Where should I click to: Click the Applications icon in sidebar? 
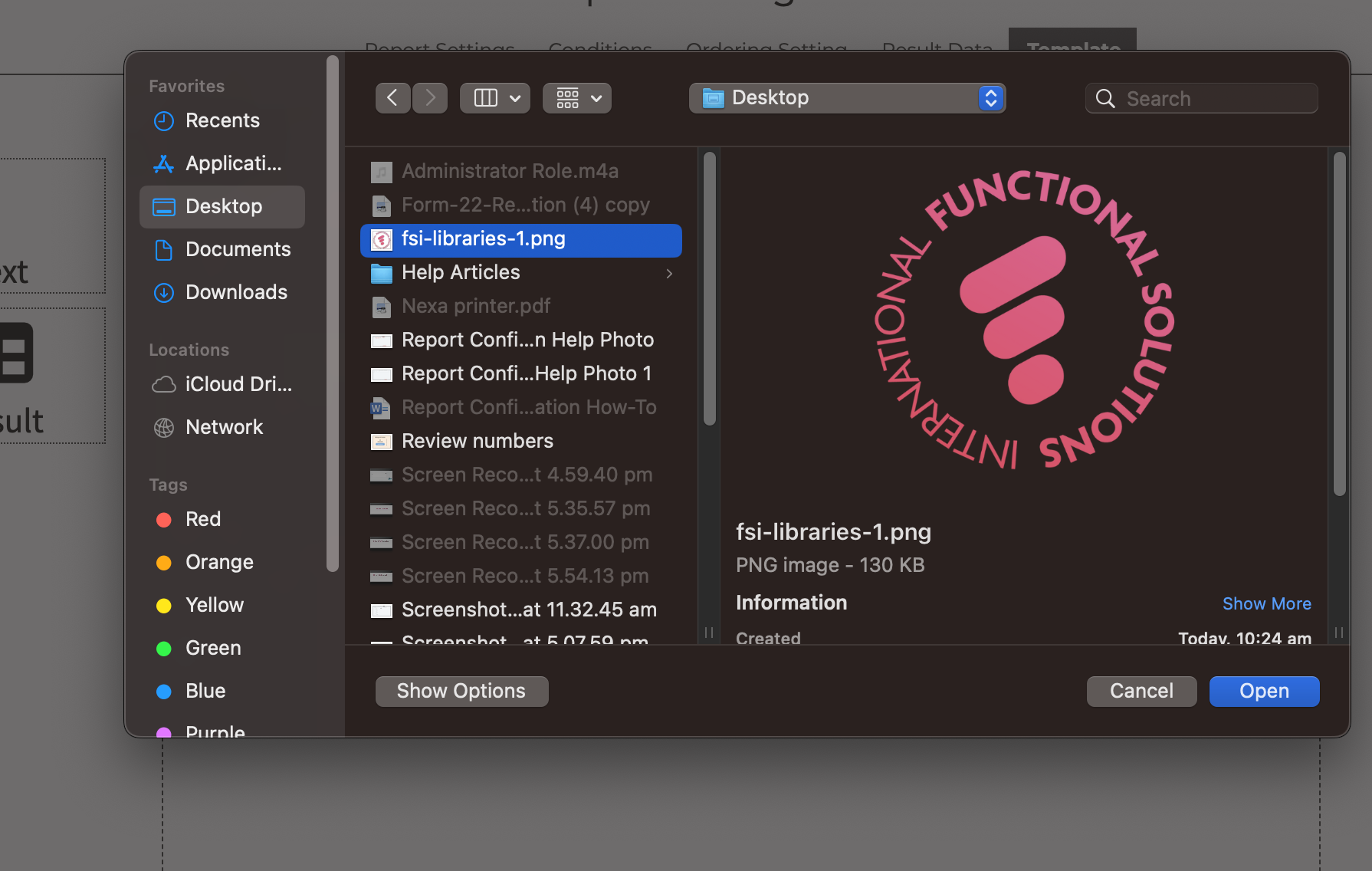pos(164,163)
